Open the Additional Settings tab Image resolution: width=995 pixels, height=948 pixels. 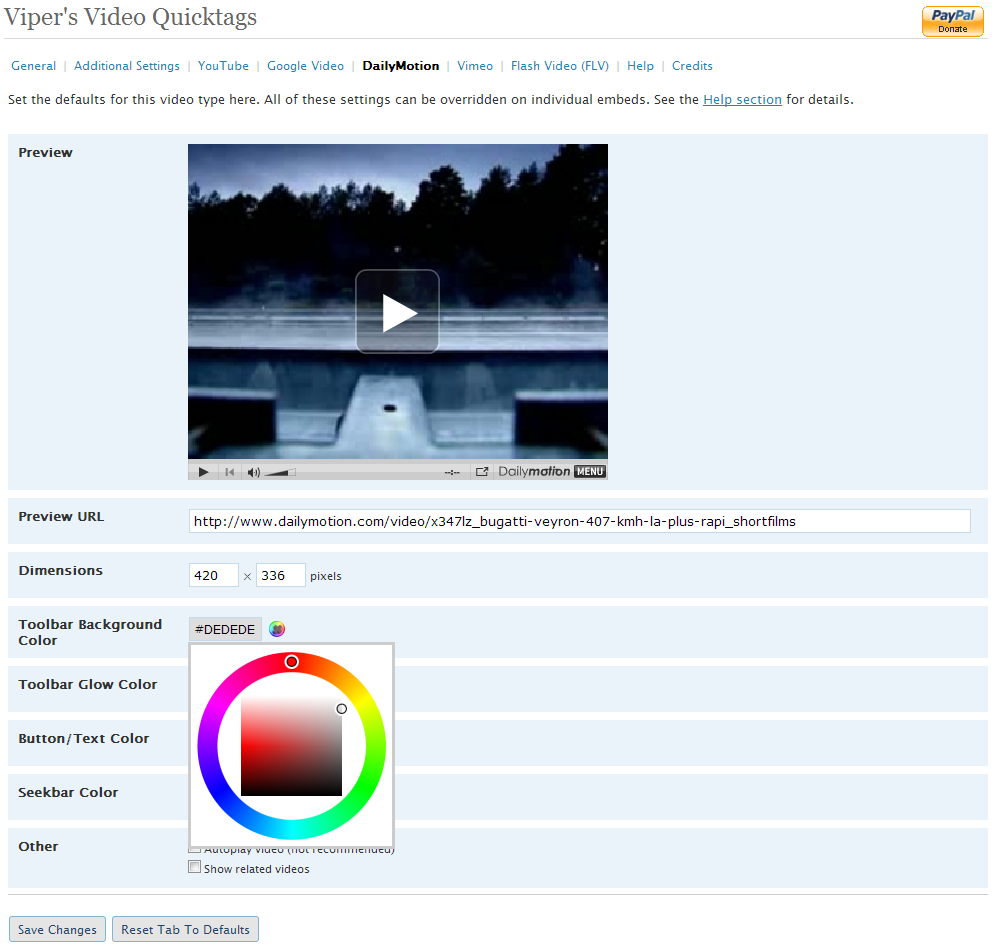click(x=127, y=66)
